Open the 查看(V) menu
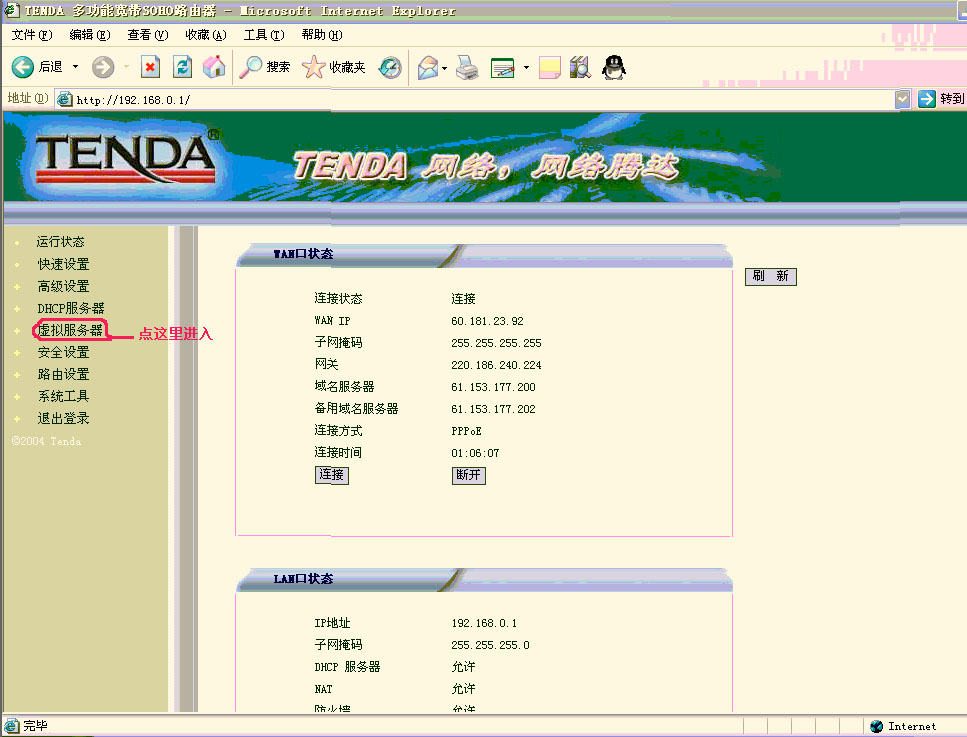Image resolution: width=967 pixels, height=737 pixels. (148, 35)
